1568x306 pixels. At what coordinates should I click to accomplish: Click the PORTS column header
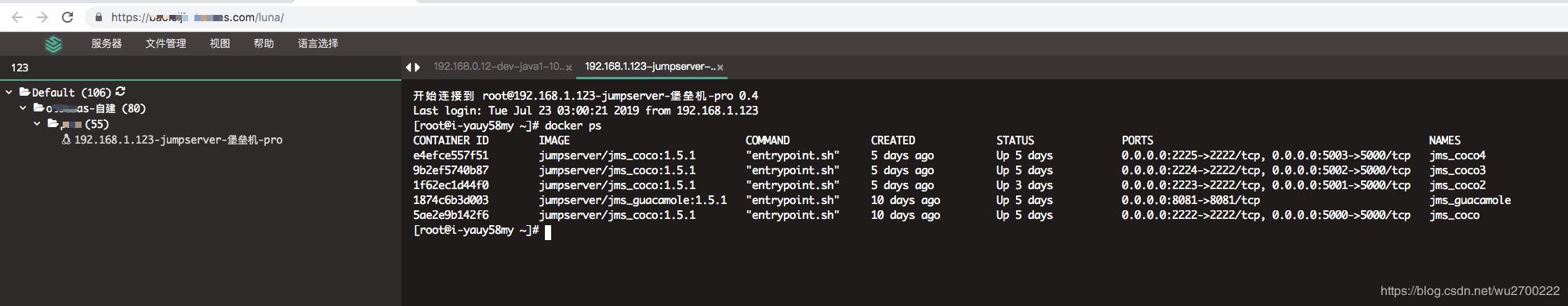[x=1137, y=140]
